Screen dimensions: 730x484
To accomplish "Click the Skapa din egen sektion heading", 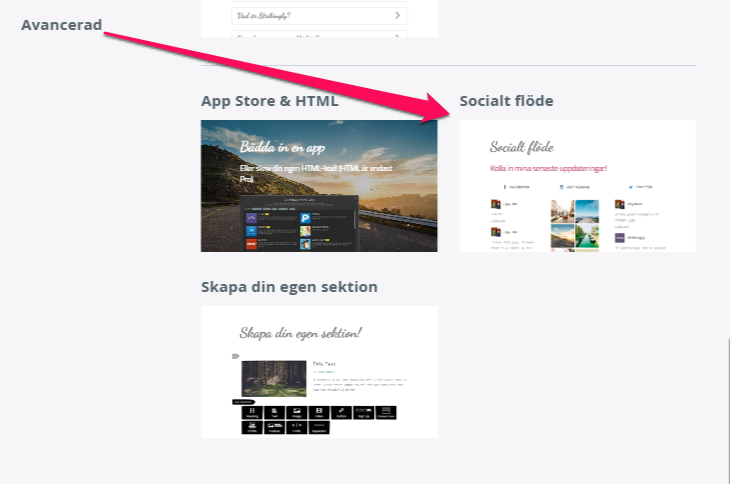I will click(x=289, y=287).
